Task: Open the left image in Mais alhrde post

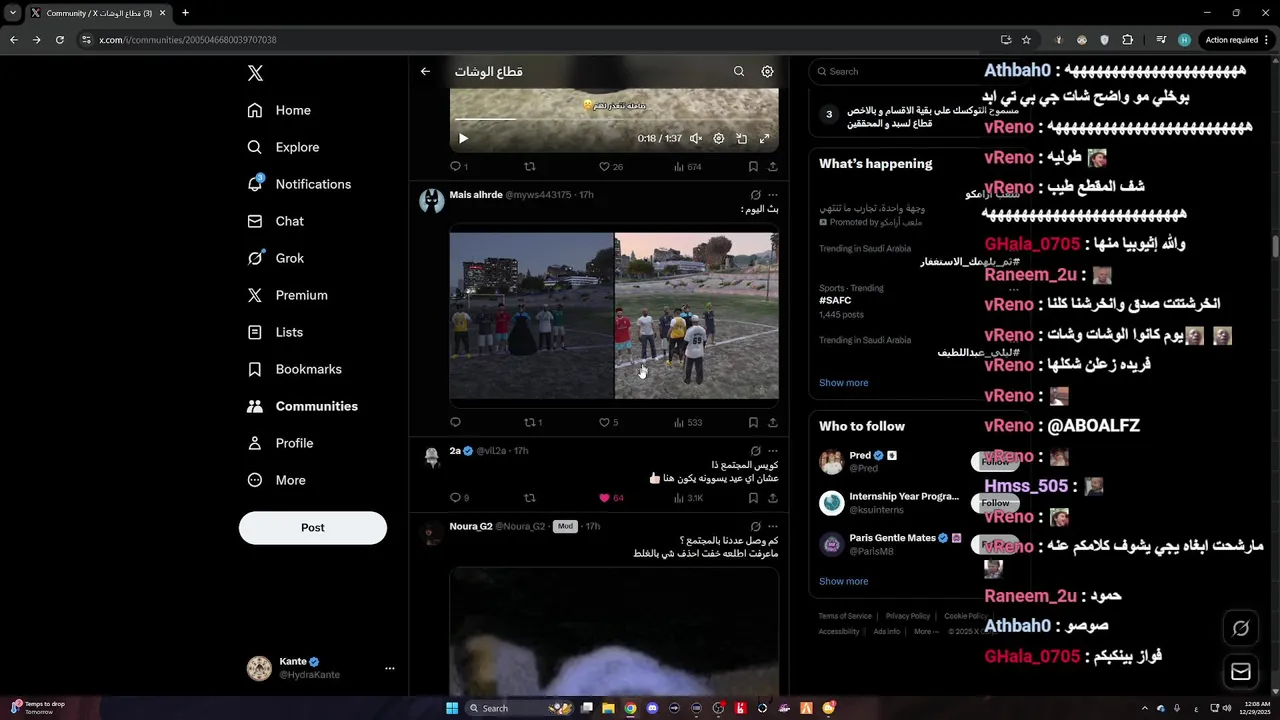Action: click(x=531, y=316)
